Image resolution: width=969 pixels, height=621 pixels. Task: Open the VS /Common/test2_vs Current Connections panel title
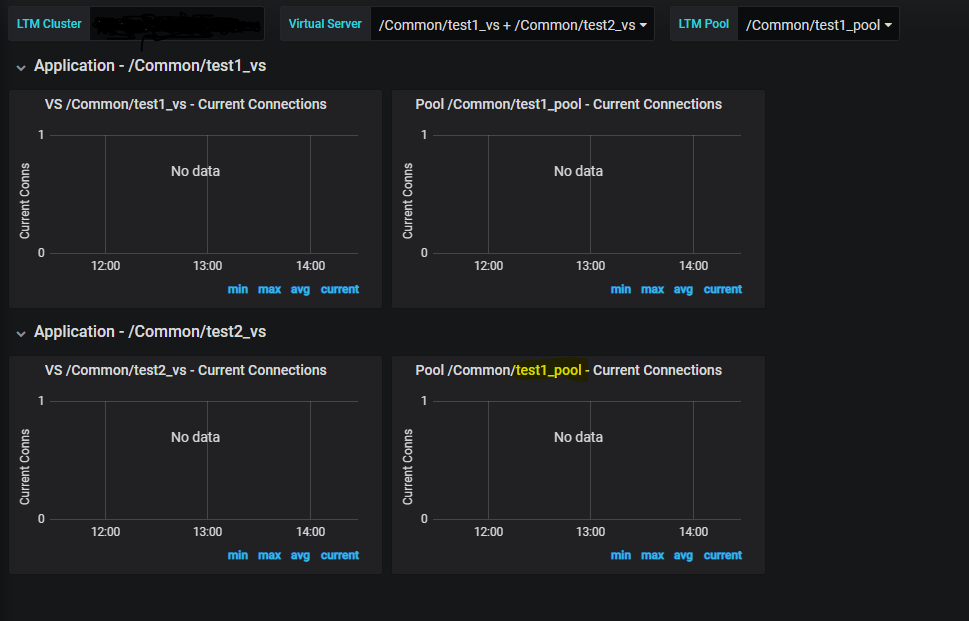[x=185, y=370]
